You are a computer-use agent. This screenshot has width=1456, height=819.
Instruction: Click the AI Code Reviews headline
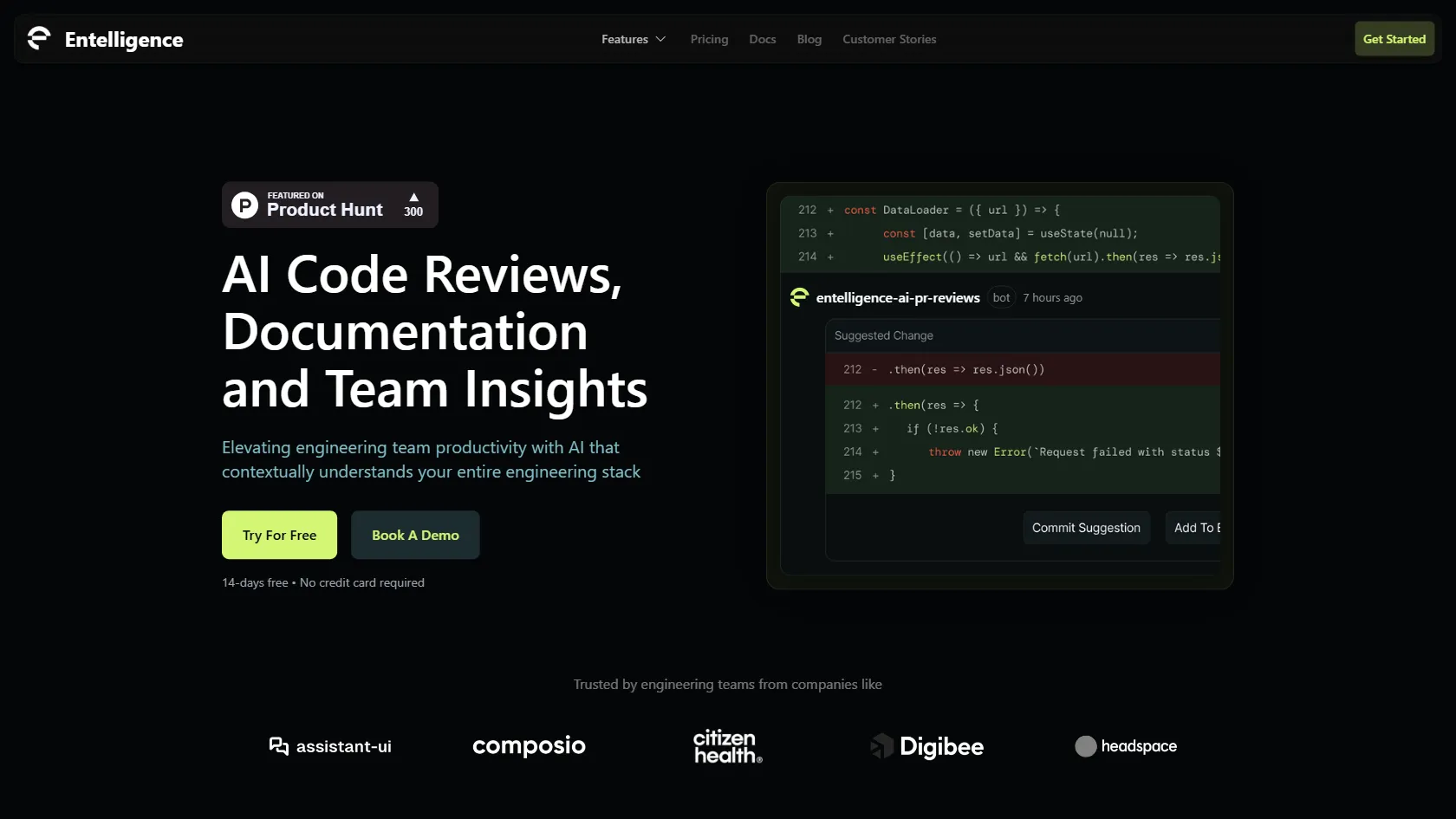[x=435, y=331]
